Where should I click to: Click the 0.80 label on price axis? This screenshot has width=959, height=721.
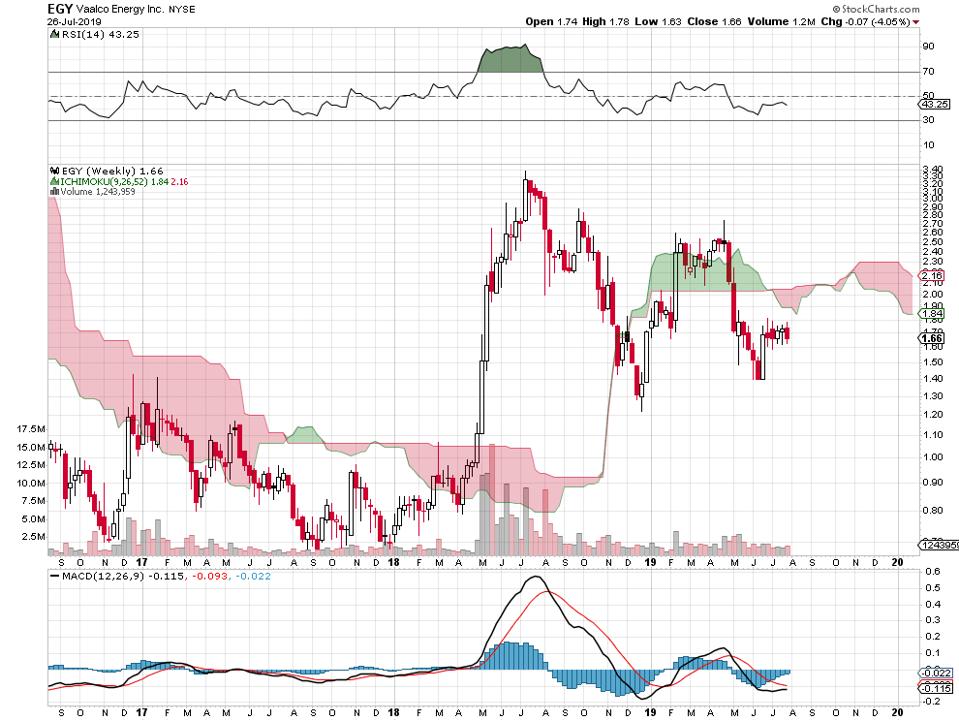point(932,511)
